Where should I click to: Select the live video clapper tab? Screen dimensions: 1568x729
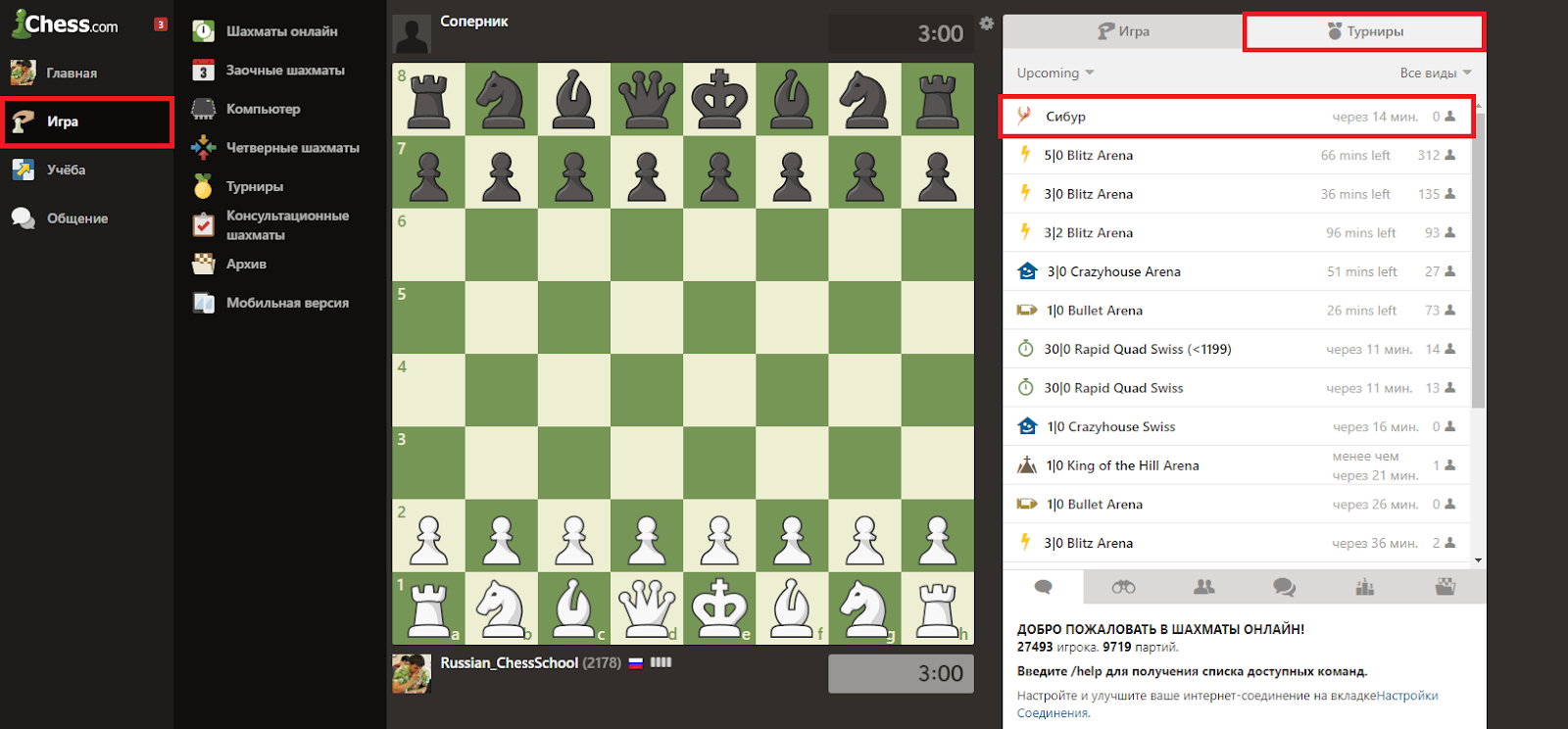tap(1445, 587)
